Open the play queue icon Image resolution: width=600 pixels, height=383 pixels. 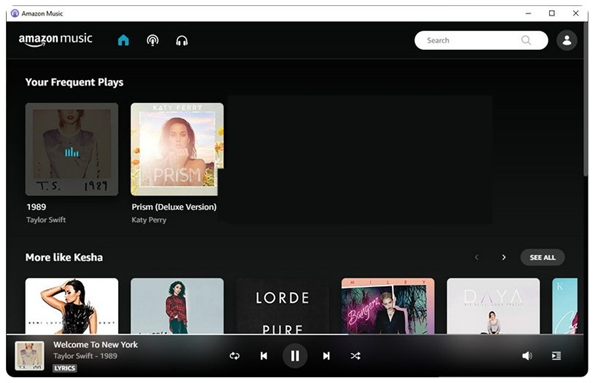(x=556, y=356)
